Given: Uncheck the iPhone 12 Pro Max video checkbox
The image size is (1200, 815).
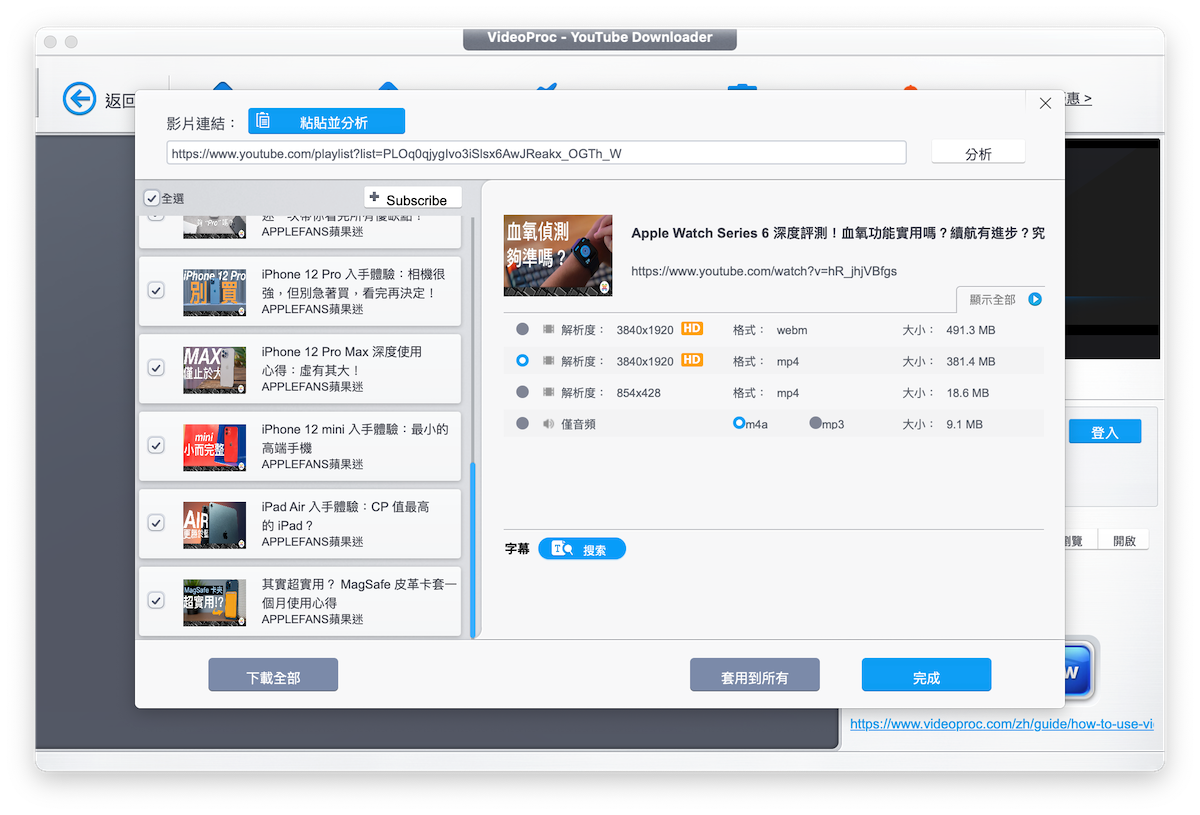Looking at the screenshot, I should 156,368.
